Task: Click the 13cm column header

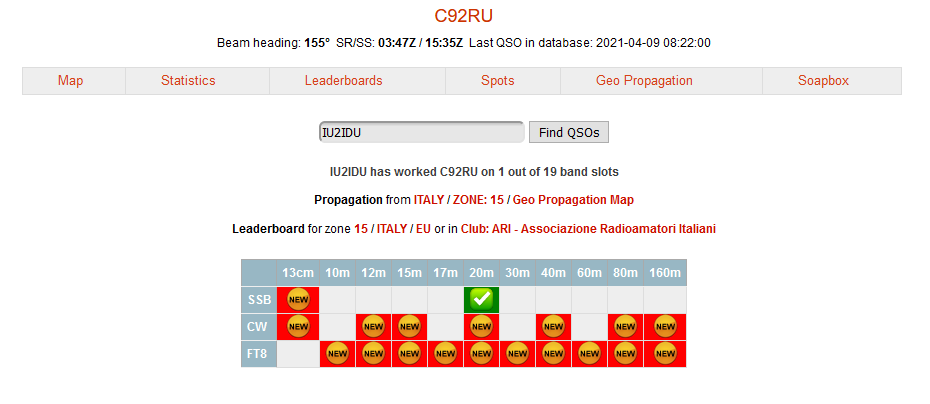Action: tap(298, 273)
